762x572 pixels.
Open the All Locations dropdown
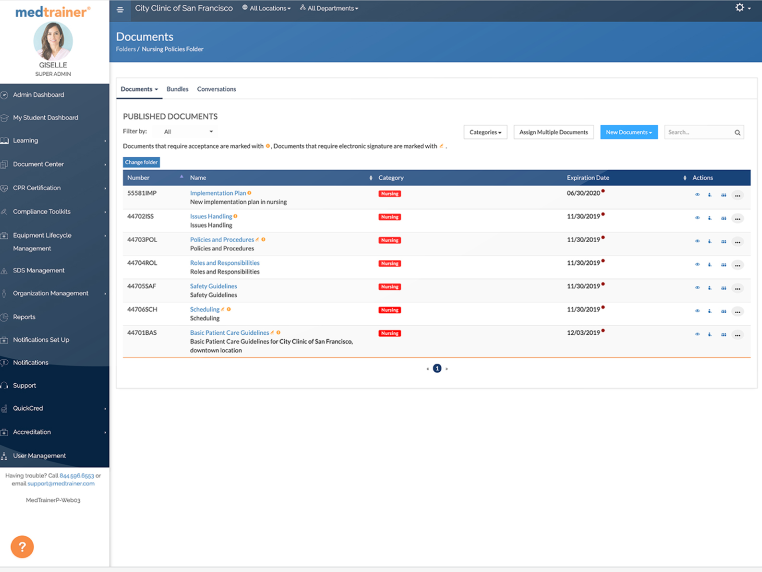[266, 8]
